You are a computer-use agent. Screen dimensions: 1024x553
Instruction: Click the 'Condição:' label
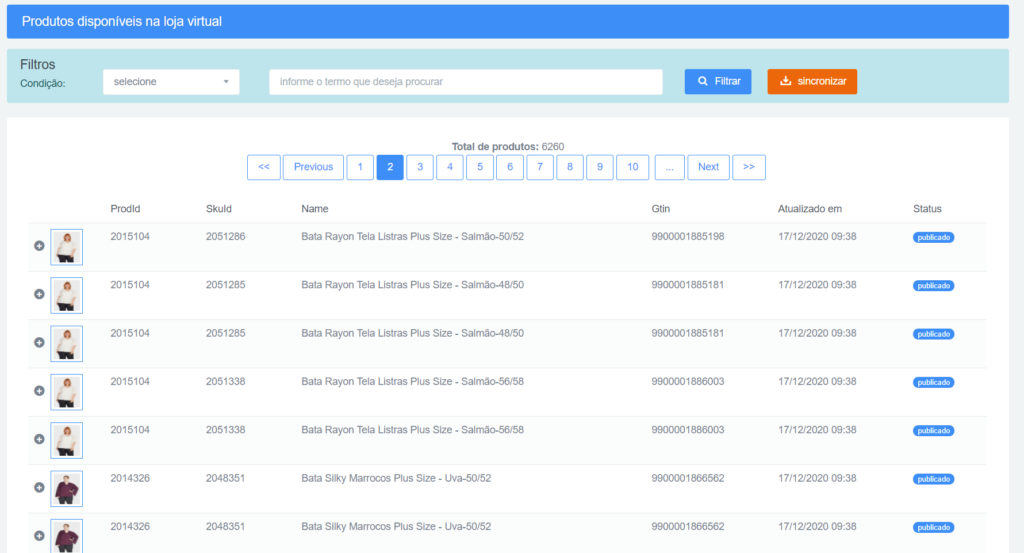point(42,84)
